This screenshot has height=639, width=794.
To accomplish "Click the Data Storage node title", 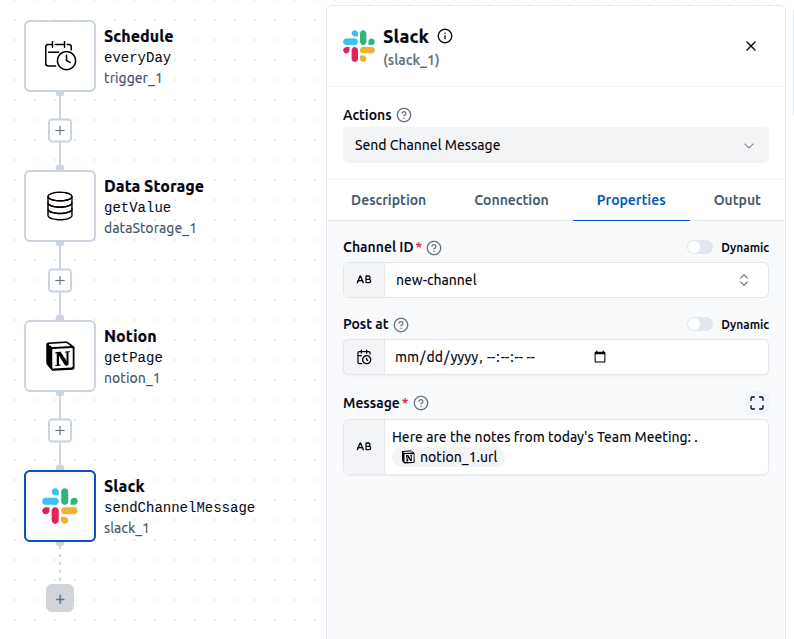I will [x=154, y=186].
